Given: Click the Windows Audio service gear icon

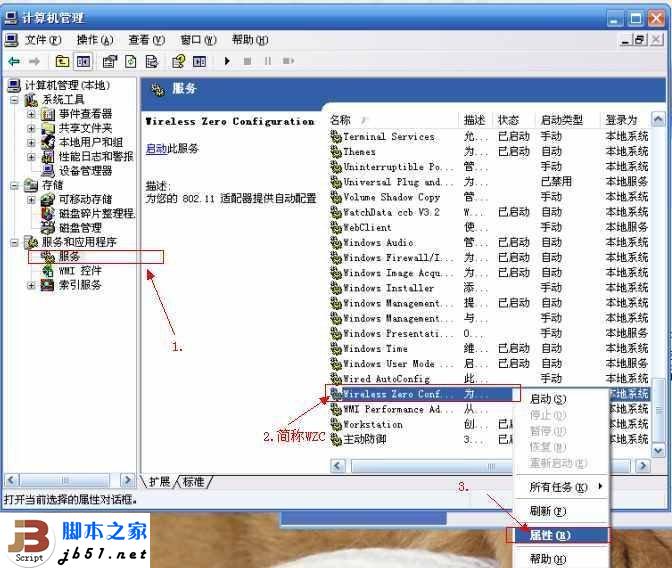Looking at the screenshot, I should point(336,243).
